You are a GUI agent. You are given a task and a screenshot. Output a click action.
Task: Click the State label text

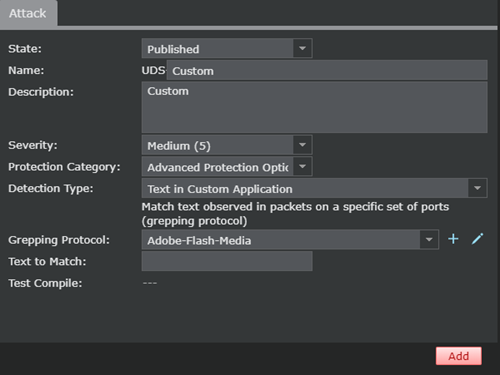25,49
